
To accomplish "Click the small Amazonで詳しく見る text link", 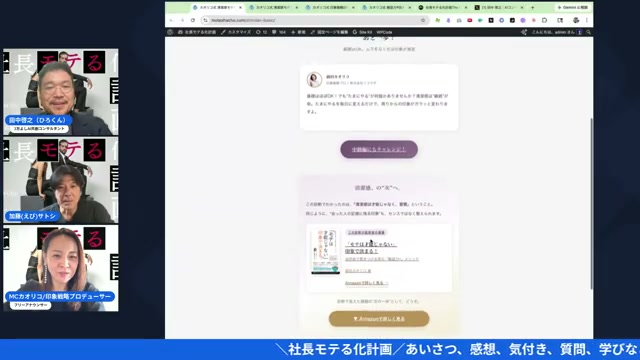I will point(366,283).
